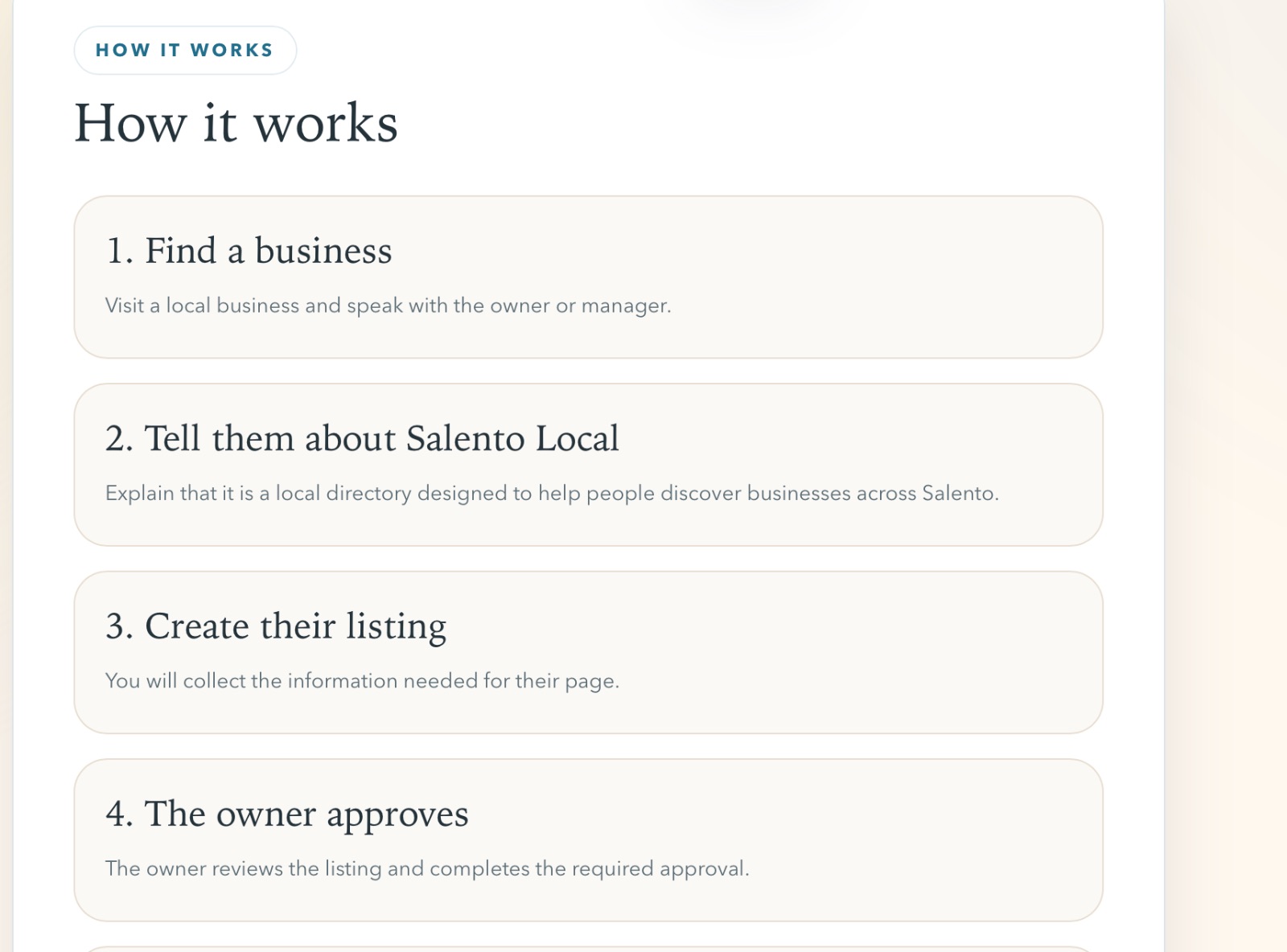This screenshot has width=1287, height=952.
Task: Select 'Visit a local business and speak' text
Action: 254,306
